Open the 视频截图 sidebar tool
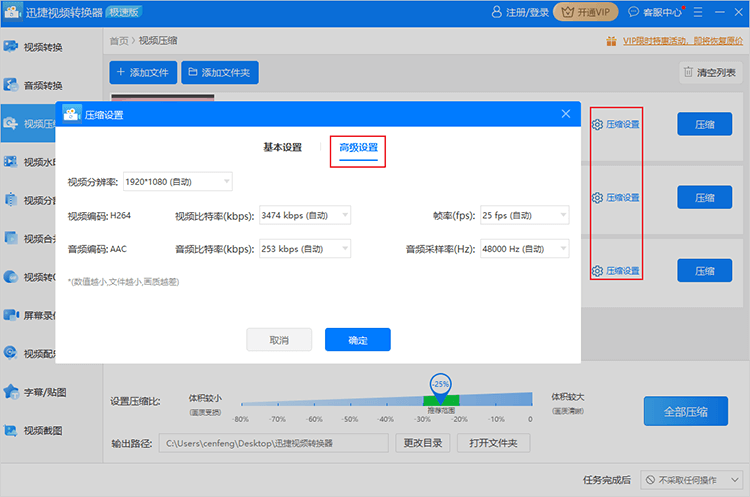Viewport: 750px width, 497px height. [11, 430]
